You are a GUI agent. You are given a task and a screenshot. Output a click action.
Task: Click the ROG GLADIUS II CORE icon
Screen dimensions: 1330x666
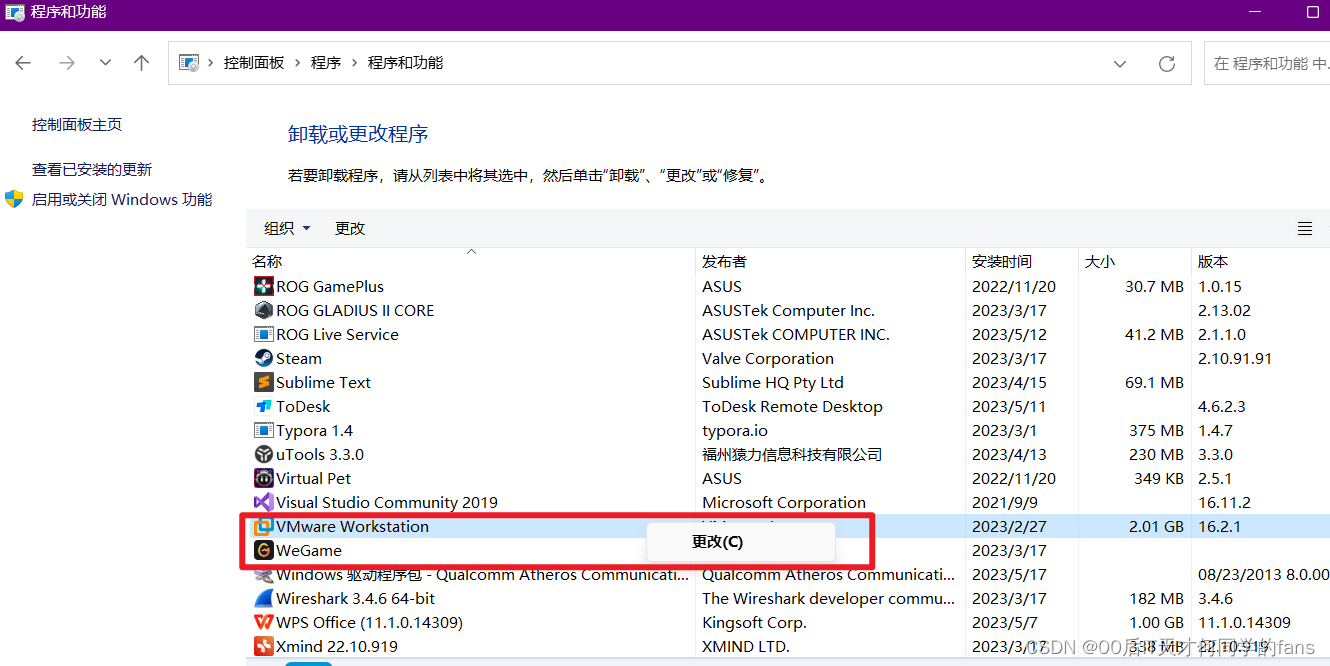point(263,310)
